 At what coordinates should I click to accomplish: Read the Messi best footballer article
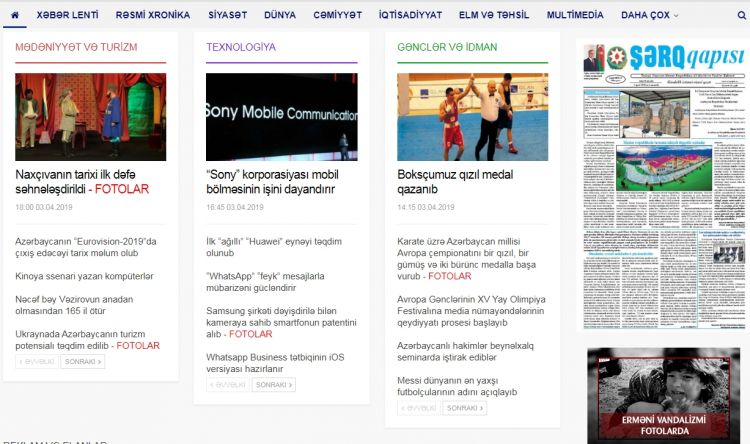point(461,386)
